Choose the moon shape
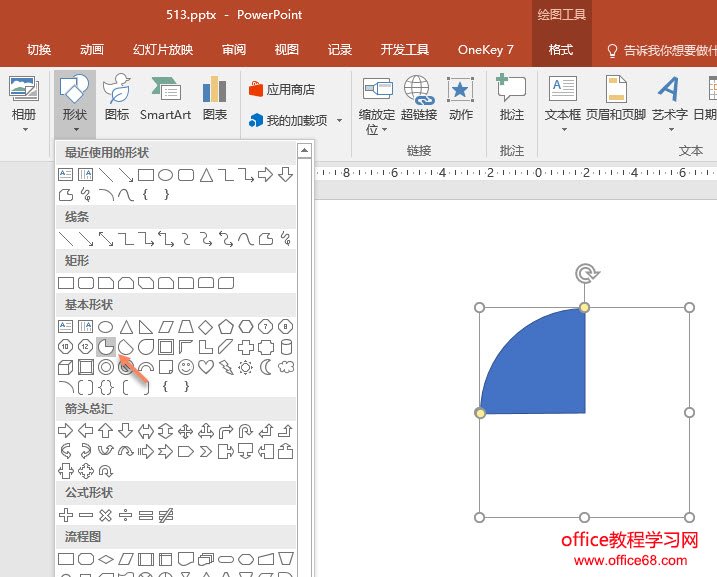 coord(266,367)
